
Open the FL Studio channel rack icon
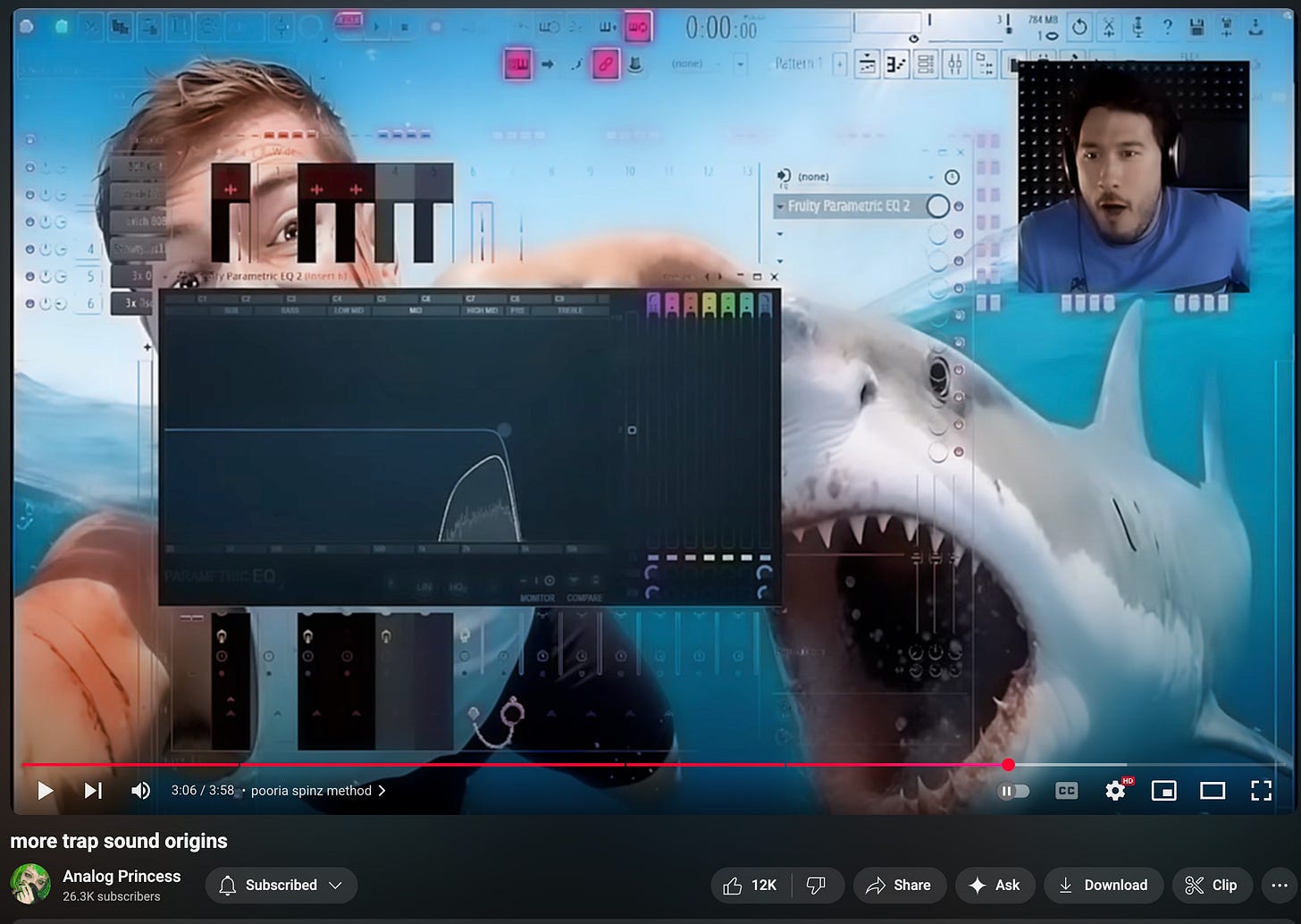click(x=926, y=64)
